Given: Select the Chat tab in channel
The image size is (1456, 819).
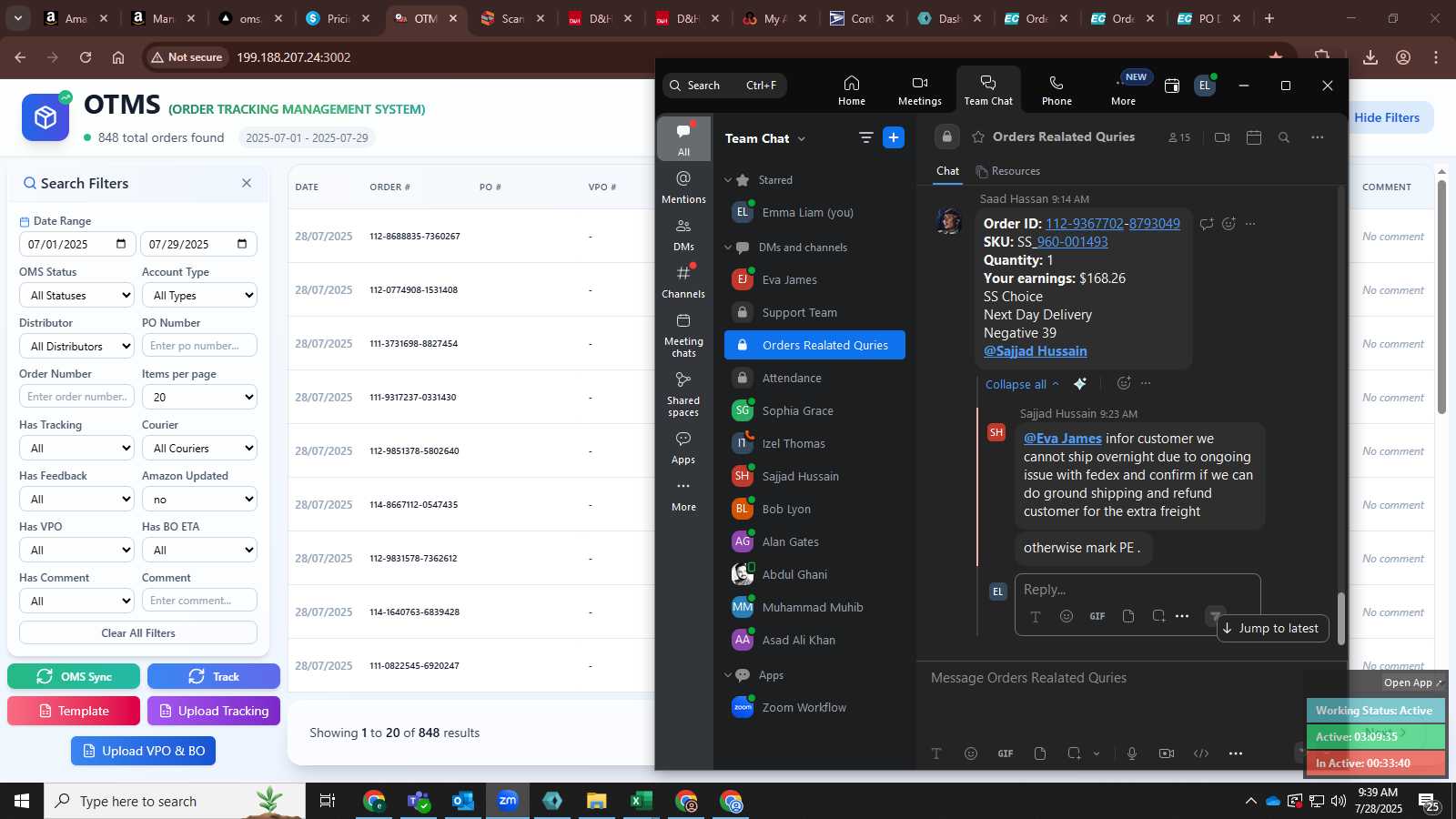Looking at the screenshot, I should 947,171.
